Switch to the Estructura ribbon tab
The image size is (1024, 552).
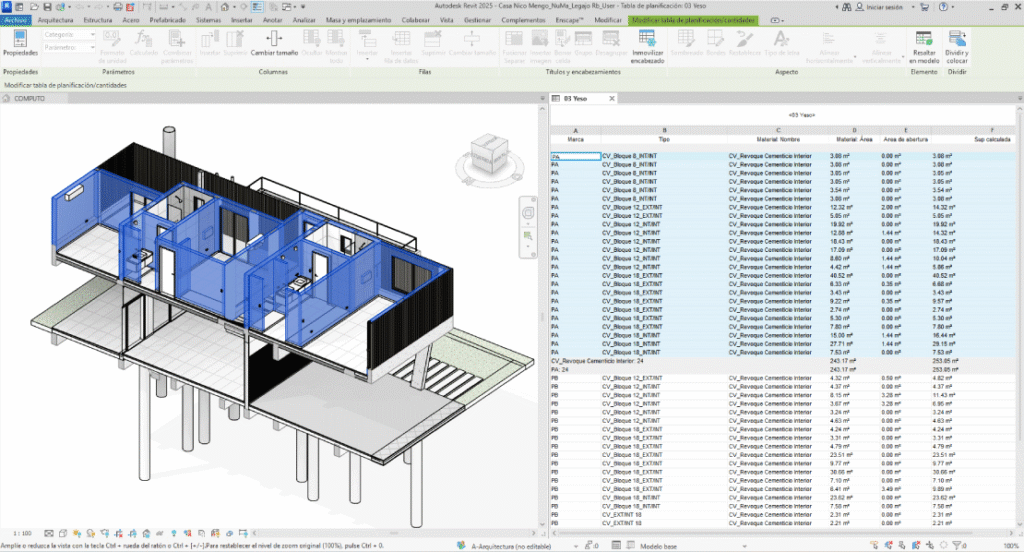tap(97, 20)
